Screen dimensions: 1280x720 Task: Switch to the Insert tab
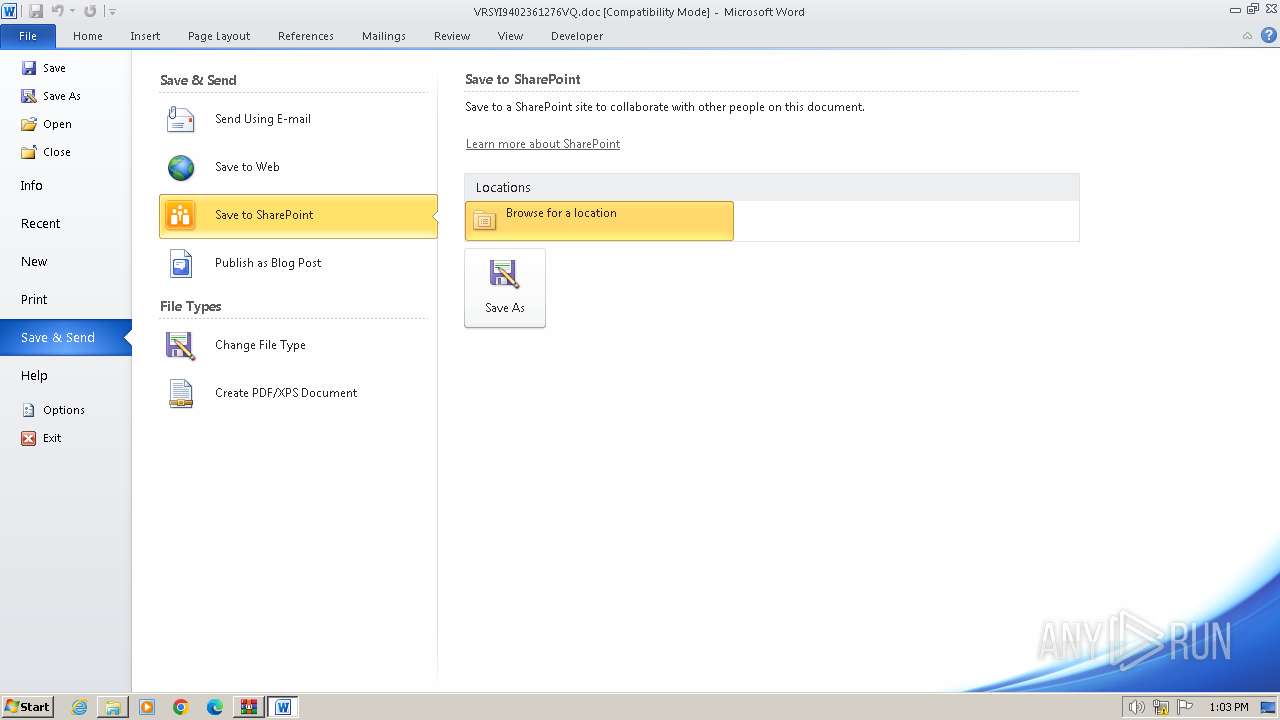pyautogui.click(x=145, y=36)
